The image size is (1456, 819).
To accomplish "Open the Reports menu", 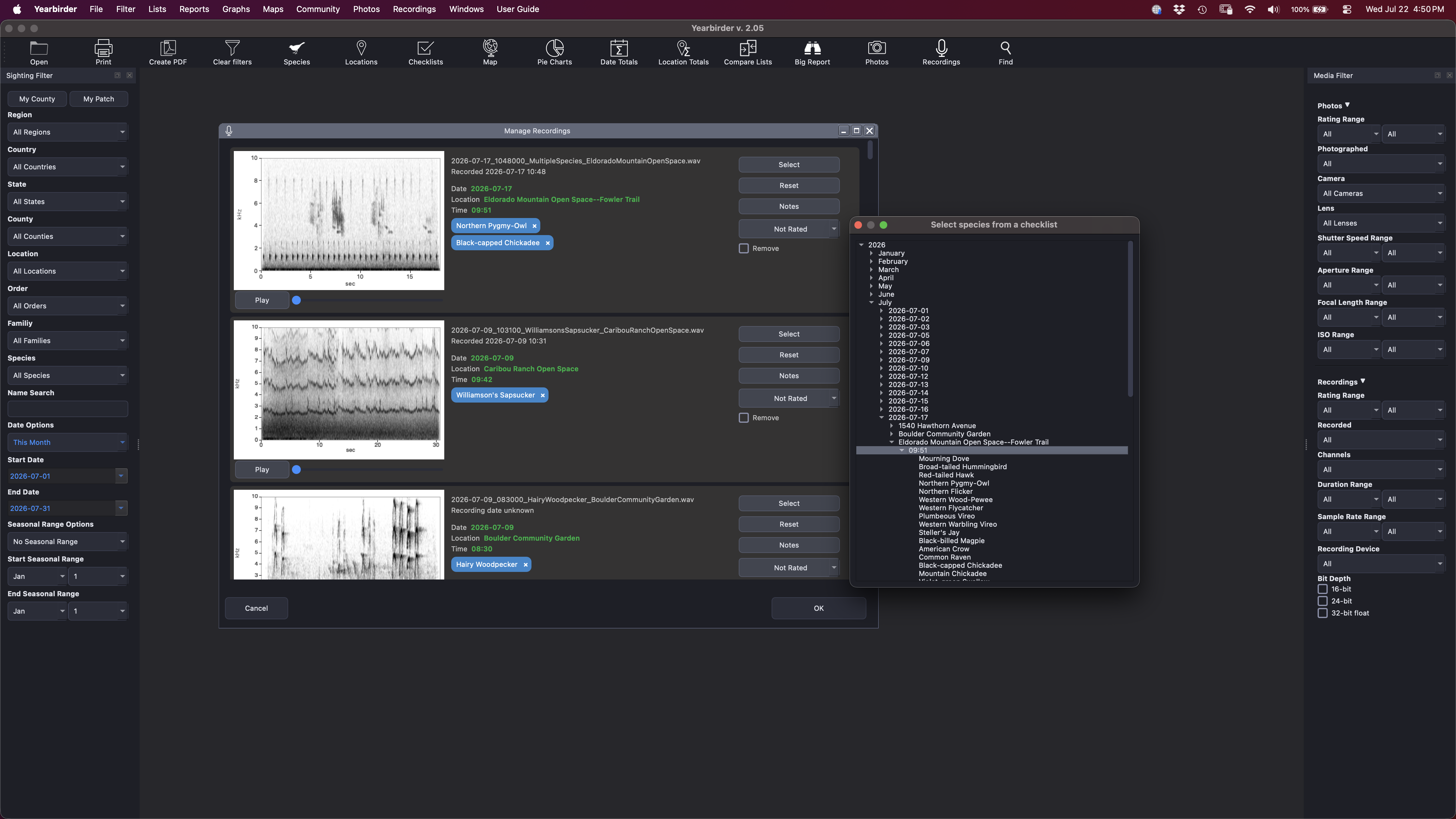I will (x=194, y=9).
